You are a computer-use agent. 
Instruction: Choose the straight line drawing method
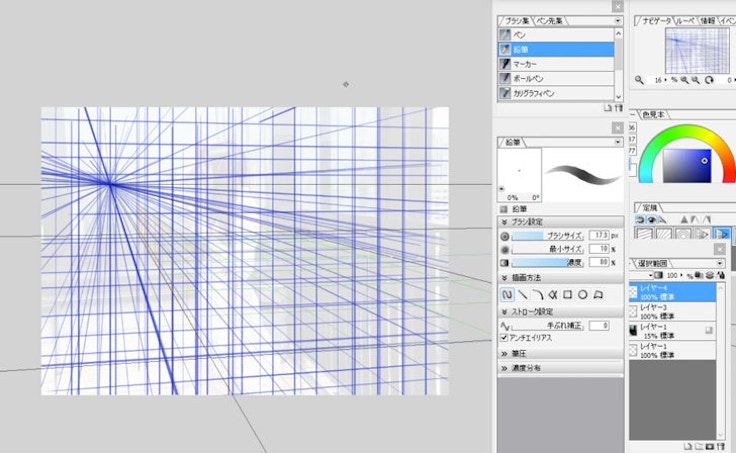[x=522, y=295]
